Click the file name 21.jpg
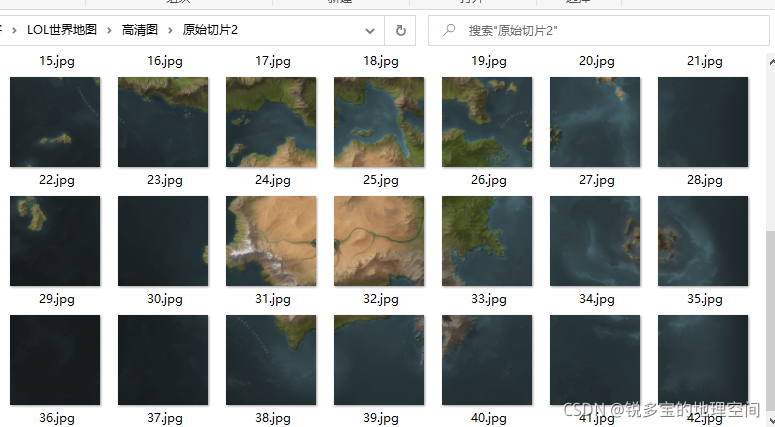Screen dimensions: 775x427 (x=705, y=61)
